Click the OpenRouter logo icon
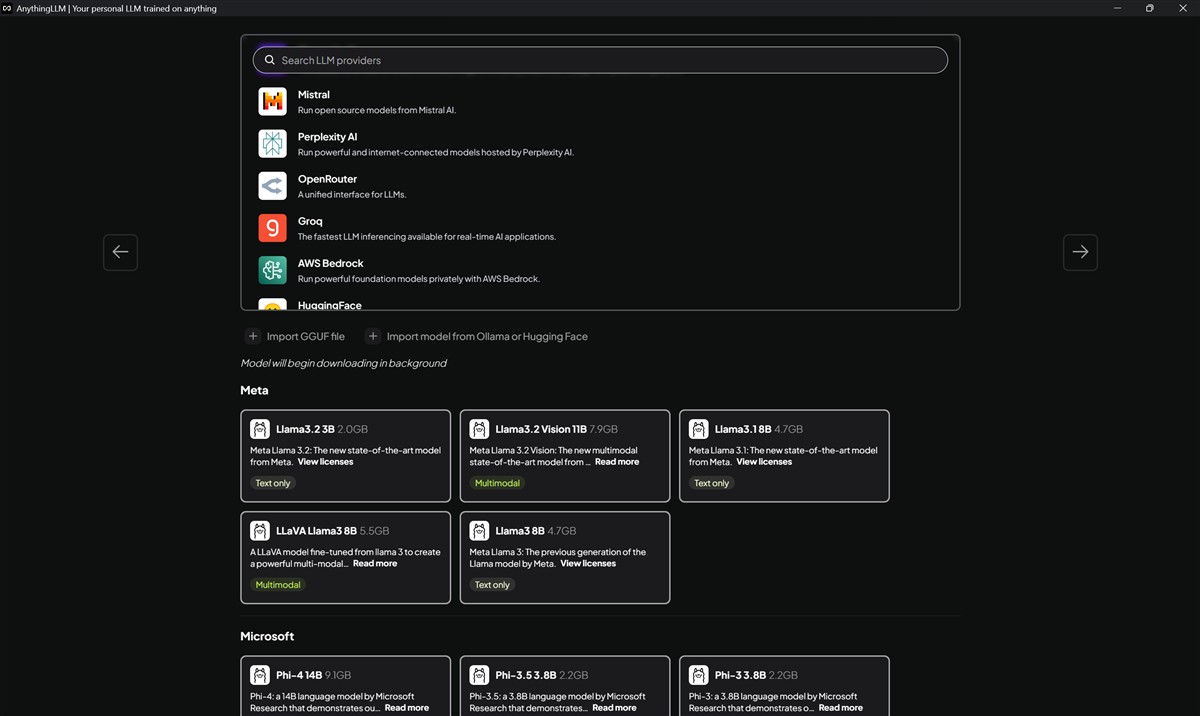This screenshot has width=1200, height=716. (272, 186)
